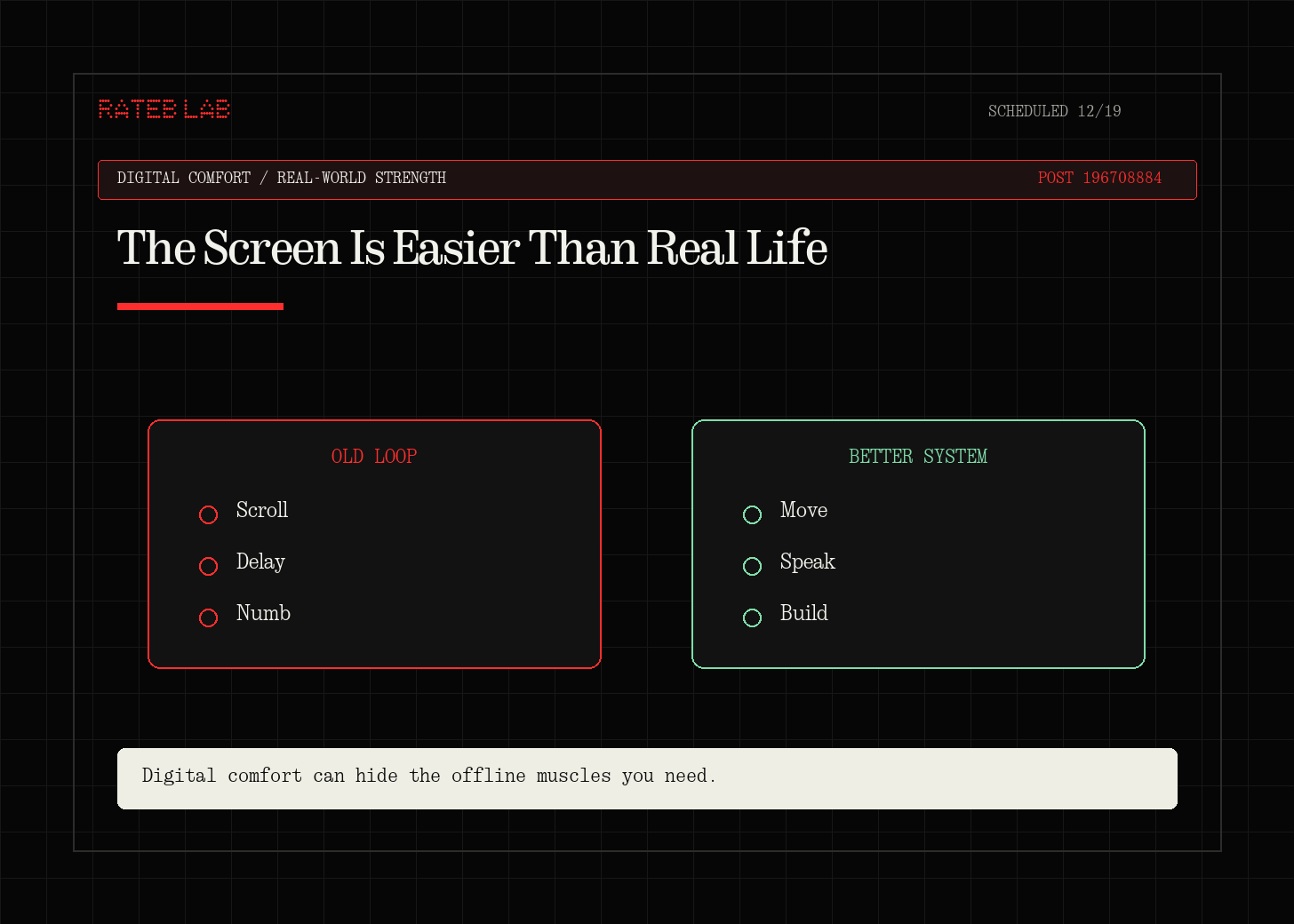Select the green circle beside Build
The width and height of the screenshot is (1294, 924).
coord(753,617)
